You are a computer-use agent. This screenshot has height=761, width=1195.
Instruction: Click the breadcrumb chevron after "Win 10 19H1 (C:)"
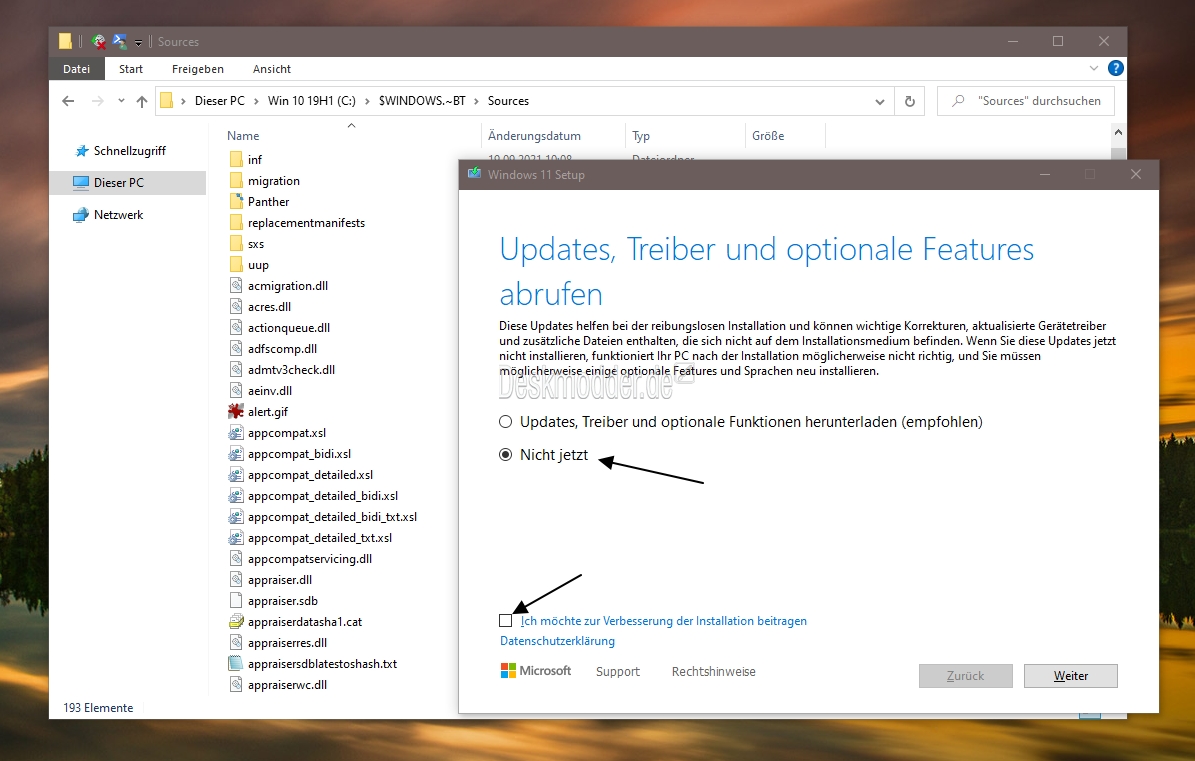[x=367, y=101]
